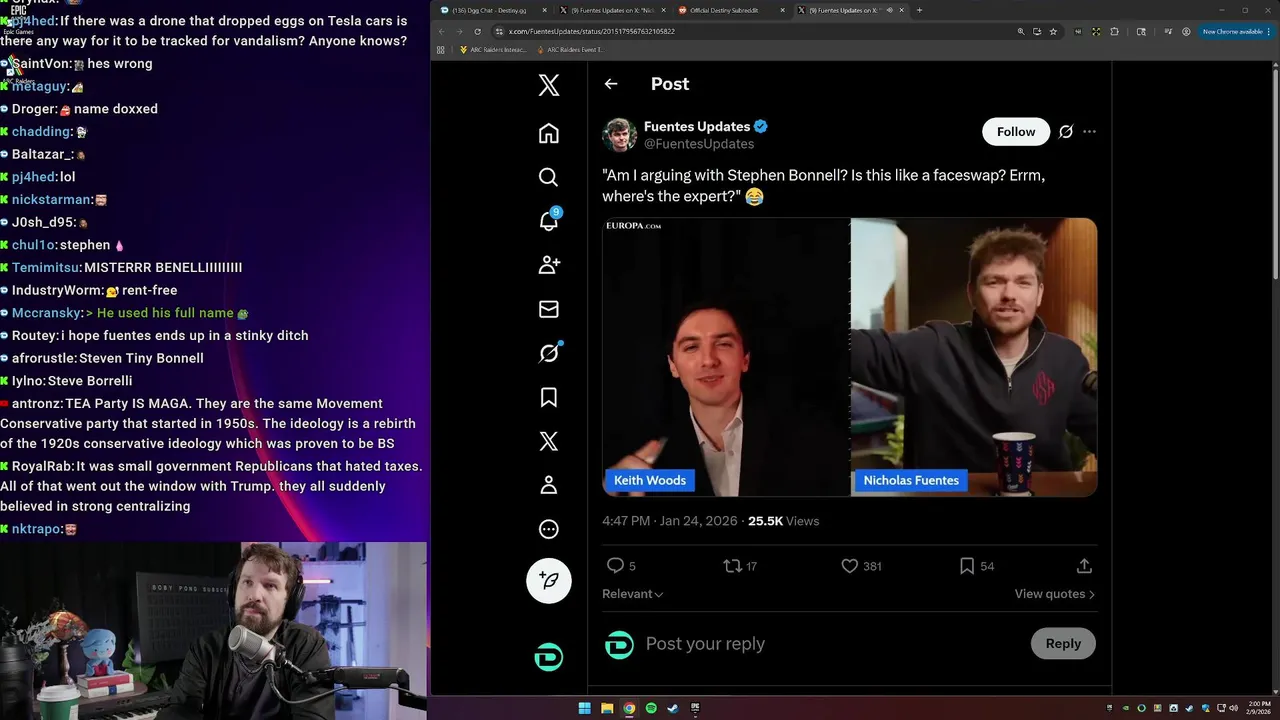Click username afrorustle in chat
Screen dimensions: 1280x720
[43, 358]
